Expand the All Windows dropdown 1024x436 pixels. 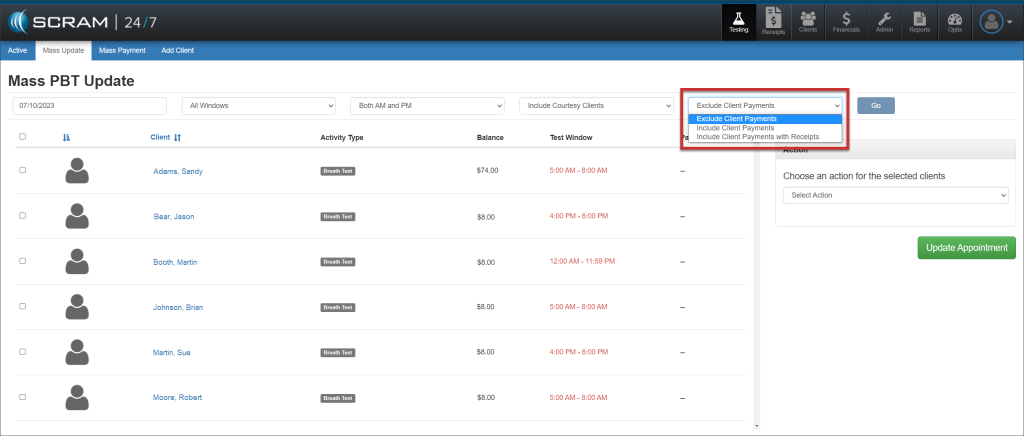coord(258,105)
